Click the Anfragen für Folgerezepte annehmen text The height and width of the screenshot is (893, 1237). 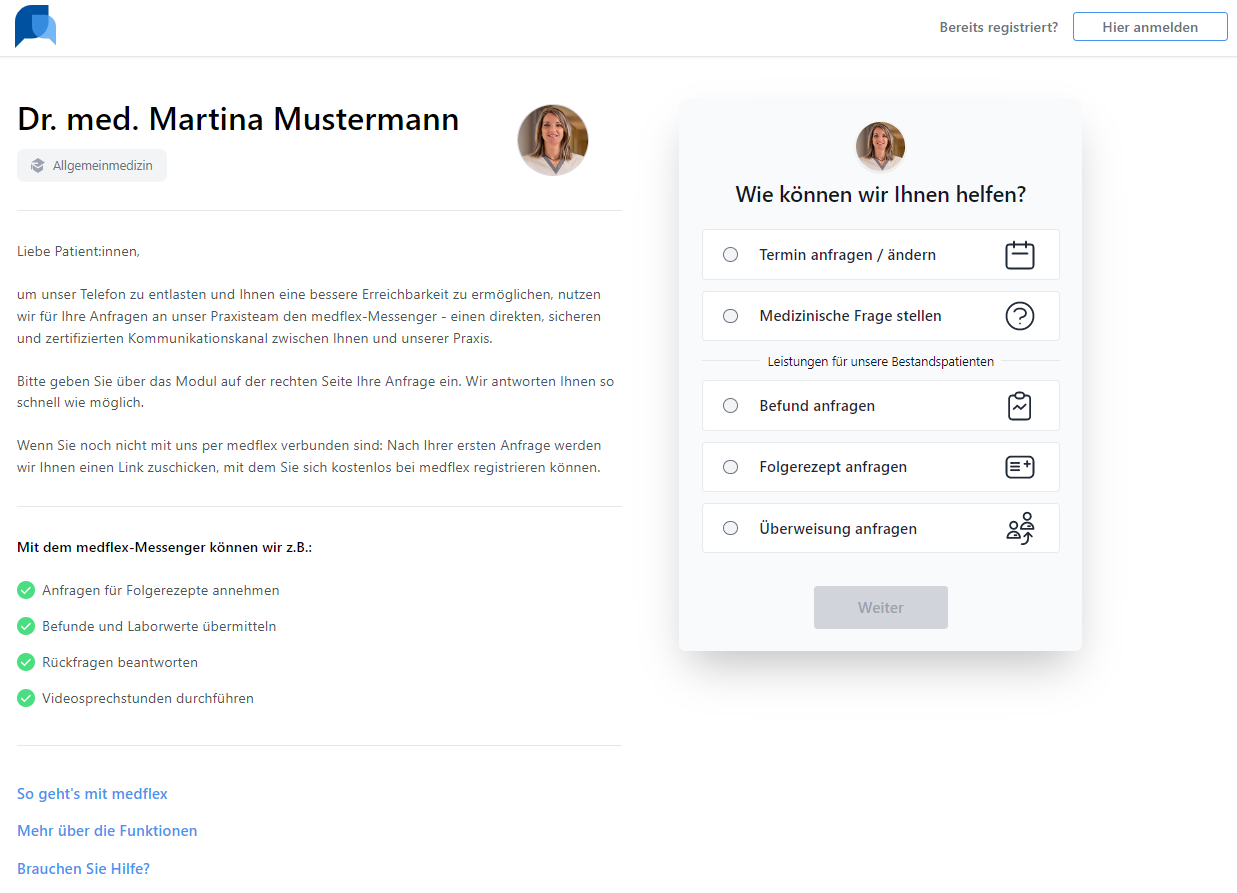click(161, 590)
